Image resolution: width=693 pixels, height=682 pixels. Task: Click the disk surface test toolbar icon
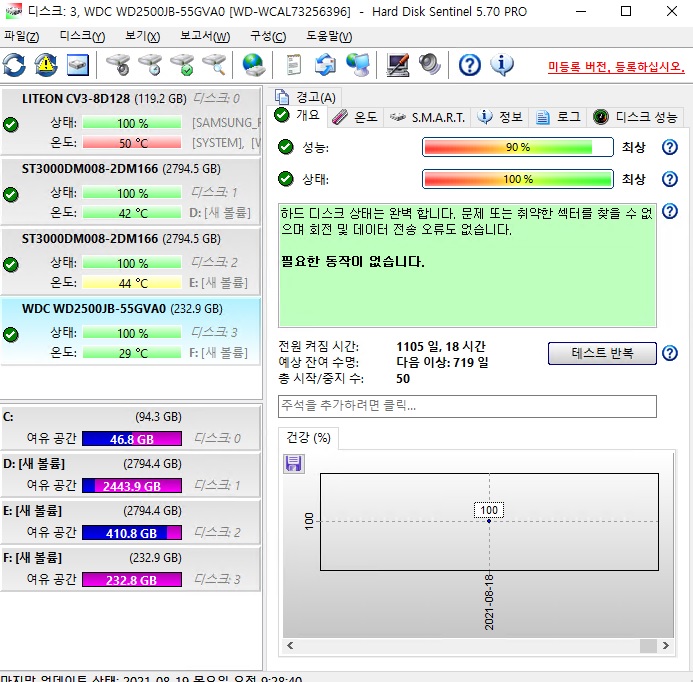coord(118,65)
